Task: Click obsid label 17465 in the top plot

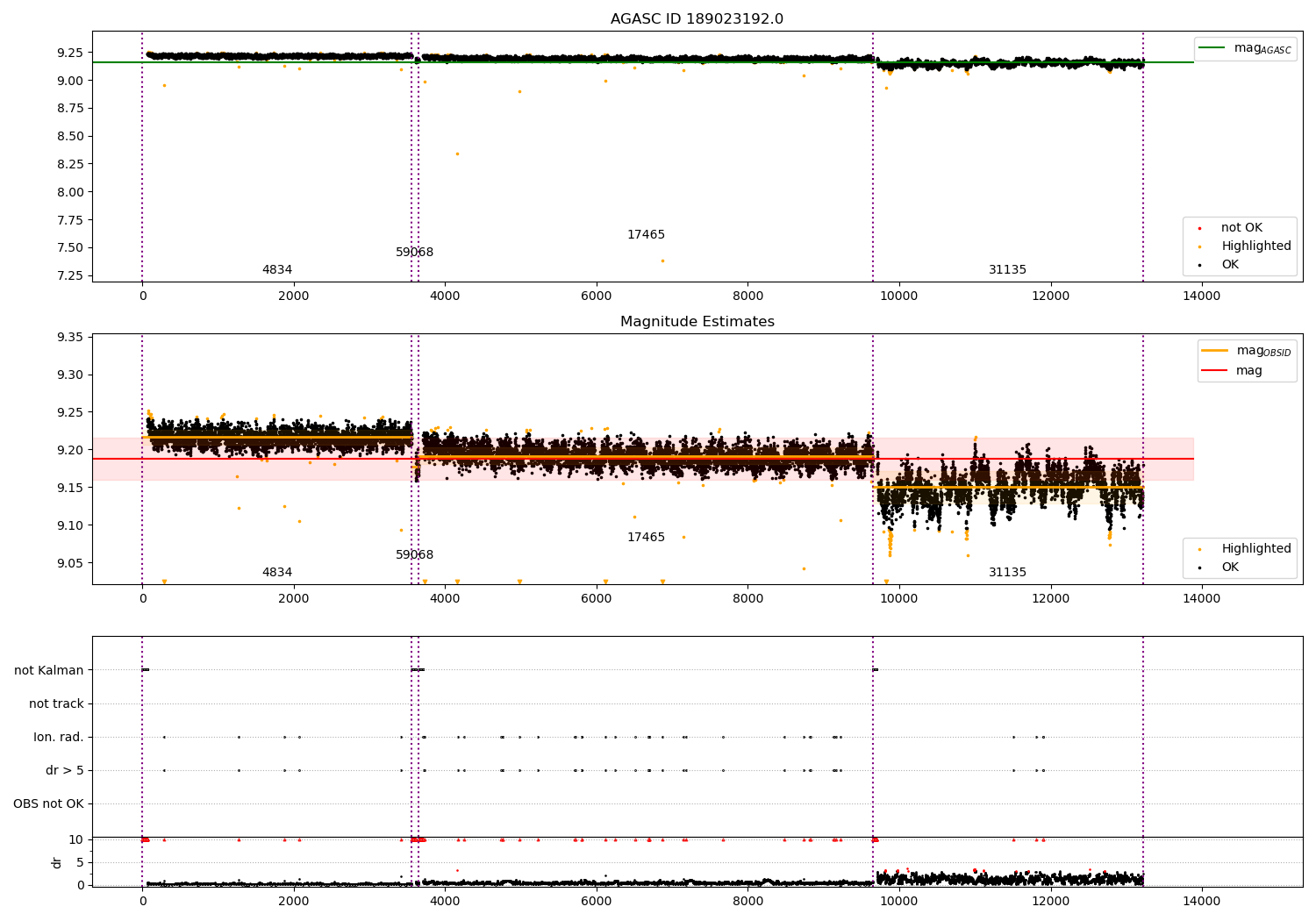Action: (646, 235)
